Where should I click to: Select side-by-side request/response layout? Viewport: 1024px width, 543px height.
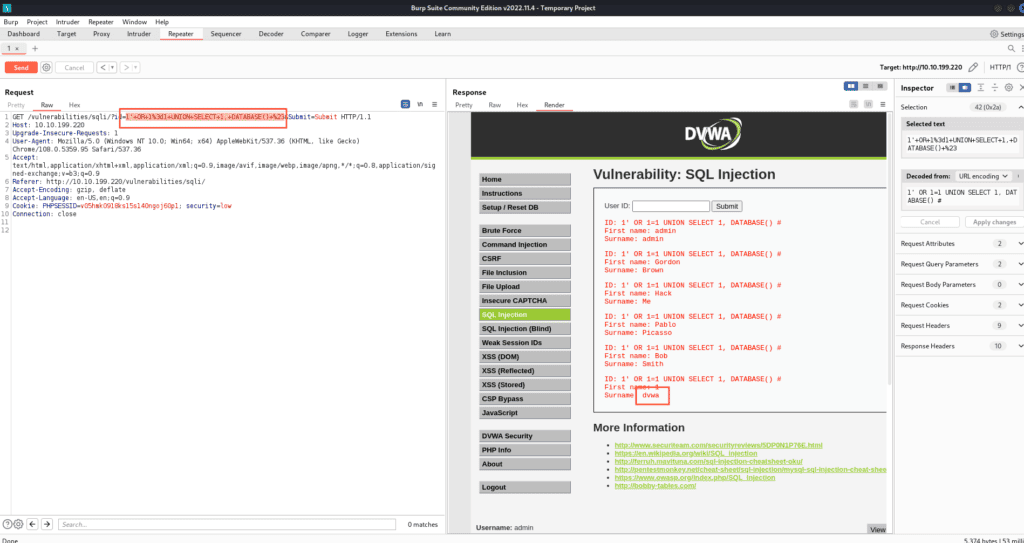tap(851, 86)
